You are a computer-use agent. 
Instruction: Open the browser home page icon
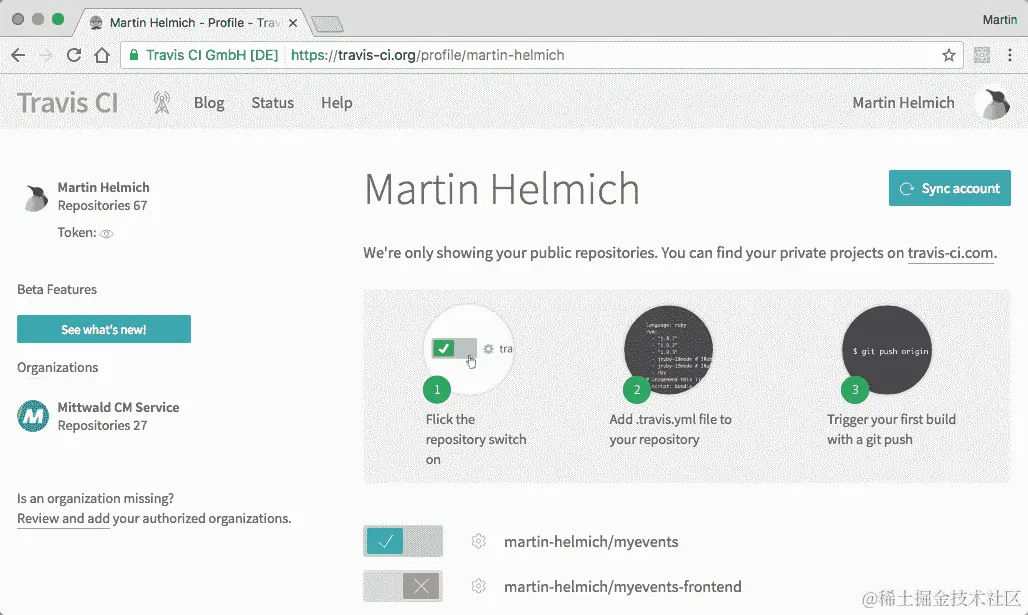click(x=102, y=55)
